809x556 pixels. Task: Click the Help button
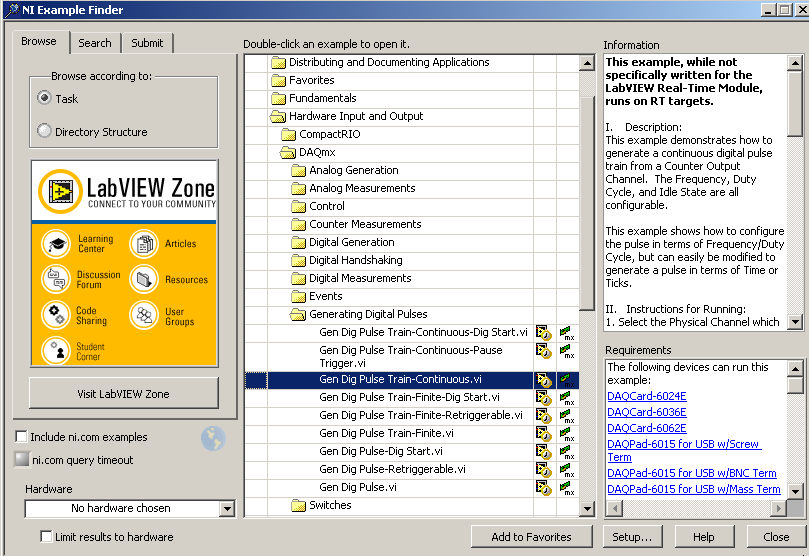click(704, 537)
